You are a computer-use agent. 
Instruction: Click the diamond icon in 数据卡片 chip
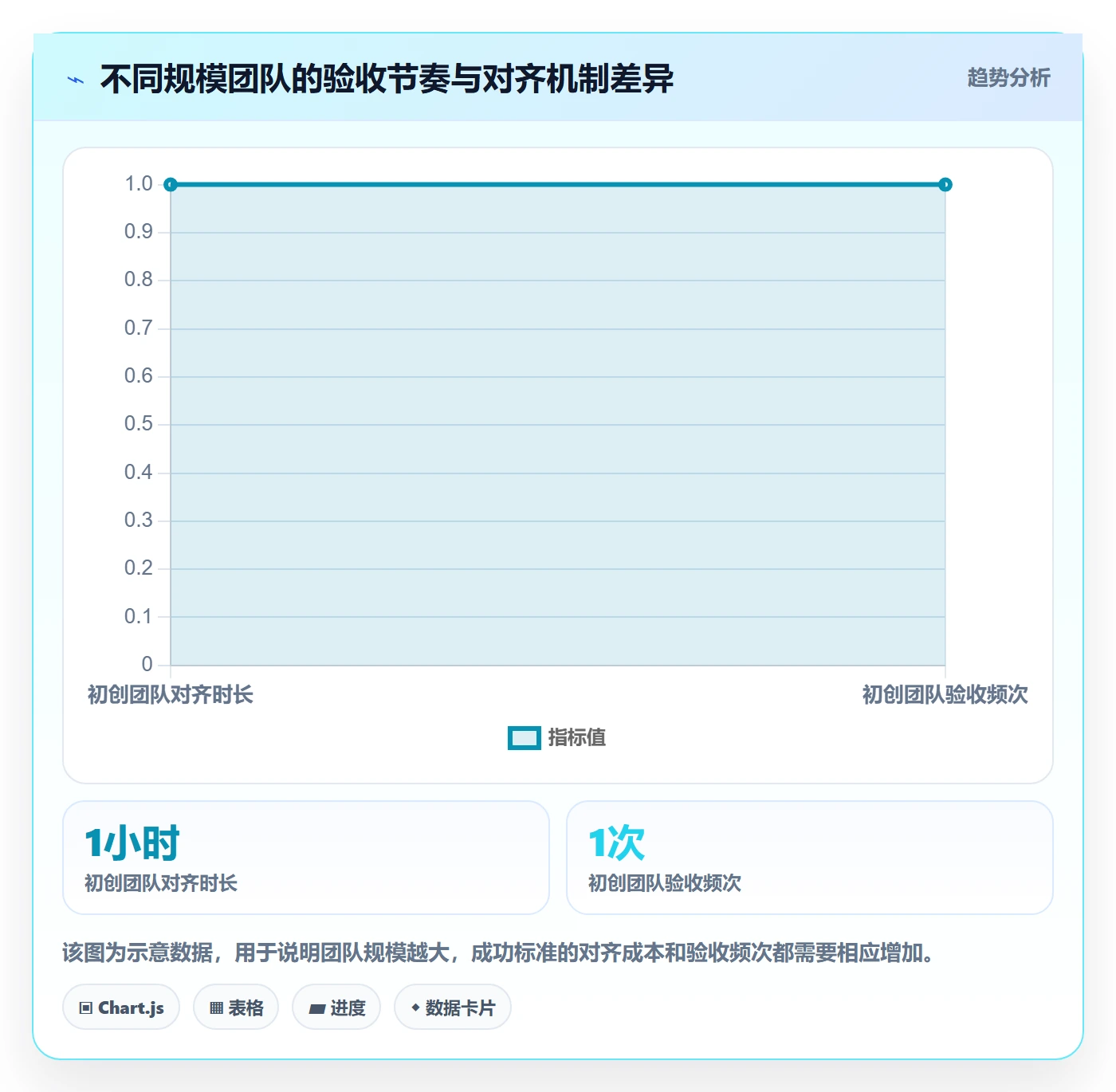coord(415,1008)
